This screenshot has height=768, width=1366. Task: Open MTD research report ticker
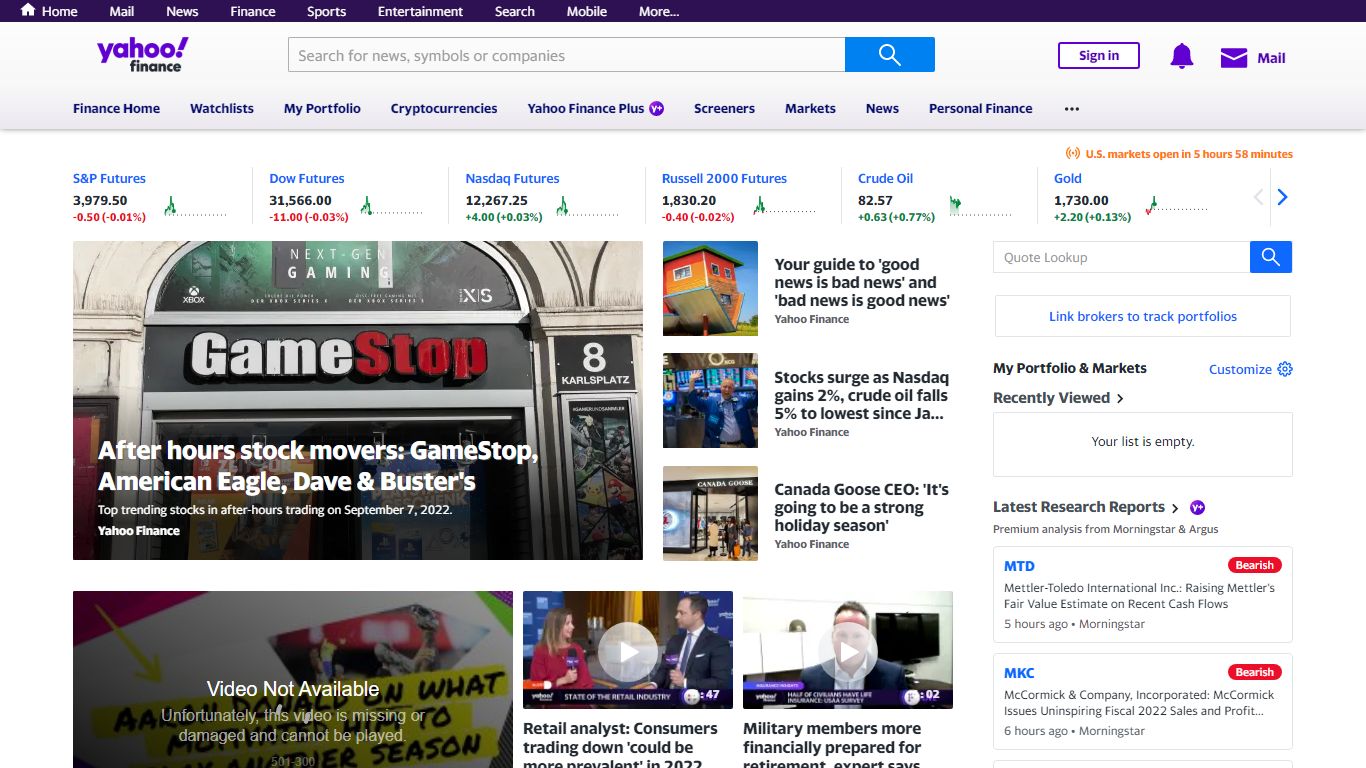pos(1019,566)
